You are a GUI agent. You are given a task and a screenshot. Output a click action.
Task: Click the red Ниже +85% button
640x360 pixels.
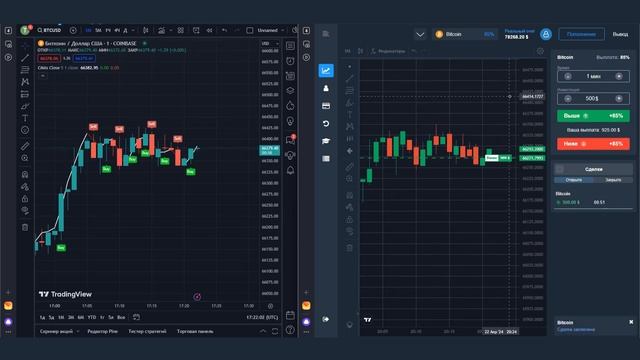pyautogui.click(x=593, y=144)
